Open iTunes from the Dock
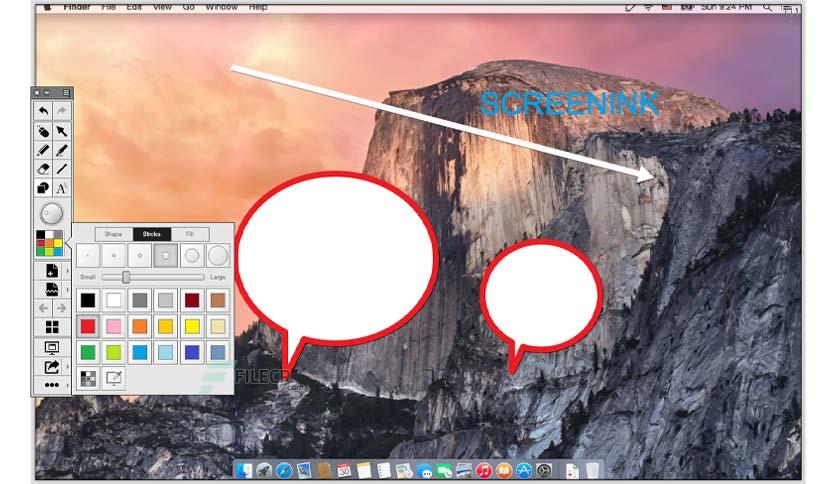836x484 pixels. click(484, 471)
